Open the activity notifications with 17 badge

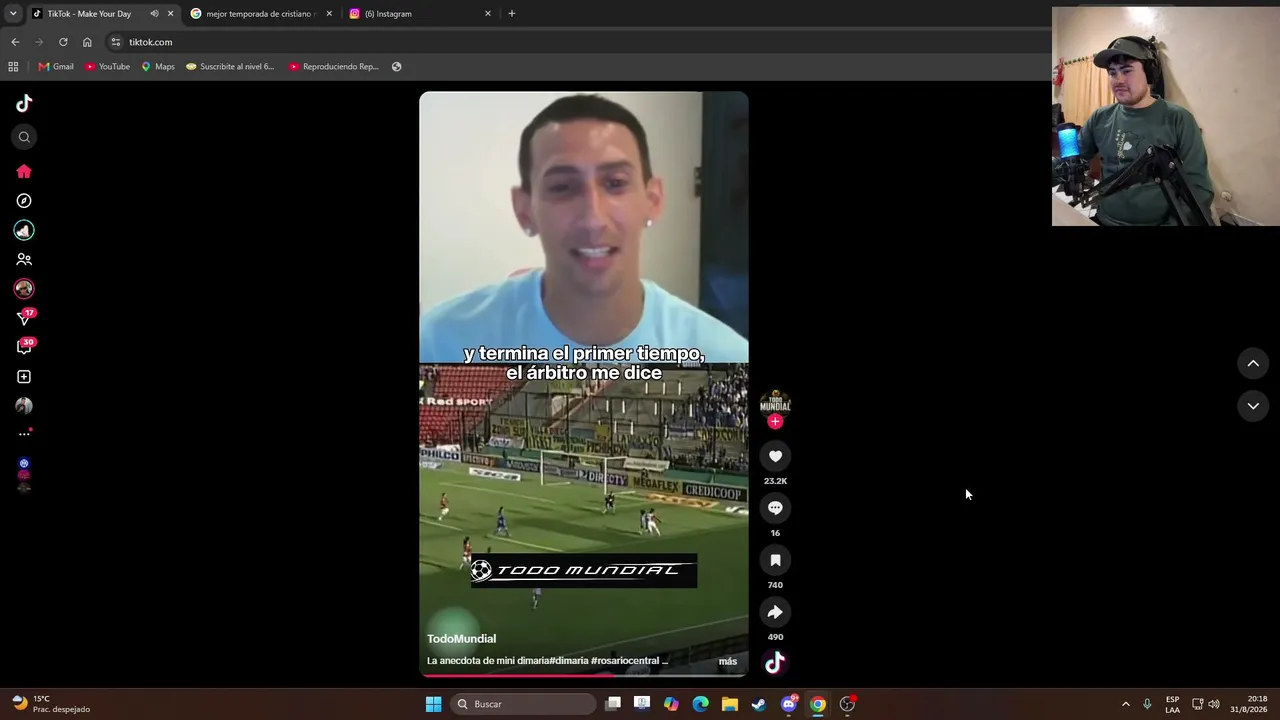pyautogui.click(x=24, y=318)
